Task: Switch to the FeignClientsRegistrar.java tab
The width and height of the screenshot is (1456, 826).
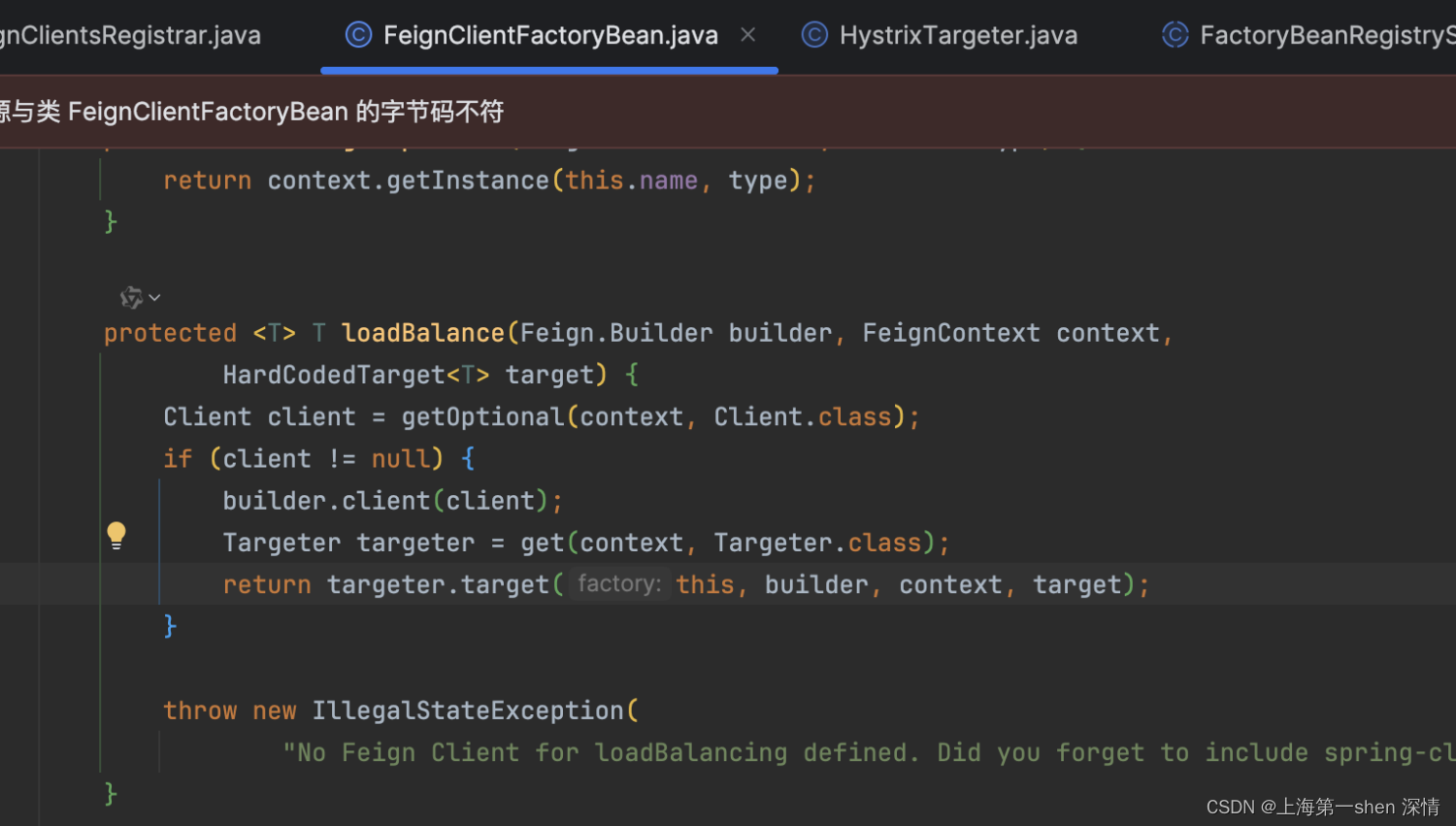Action: coord(130,36)
